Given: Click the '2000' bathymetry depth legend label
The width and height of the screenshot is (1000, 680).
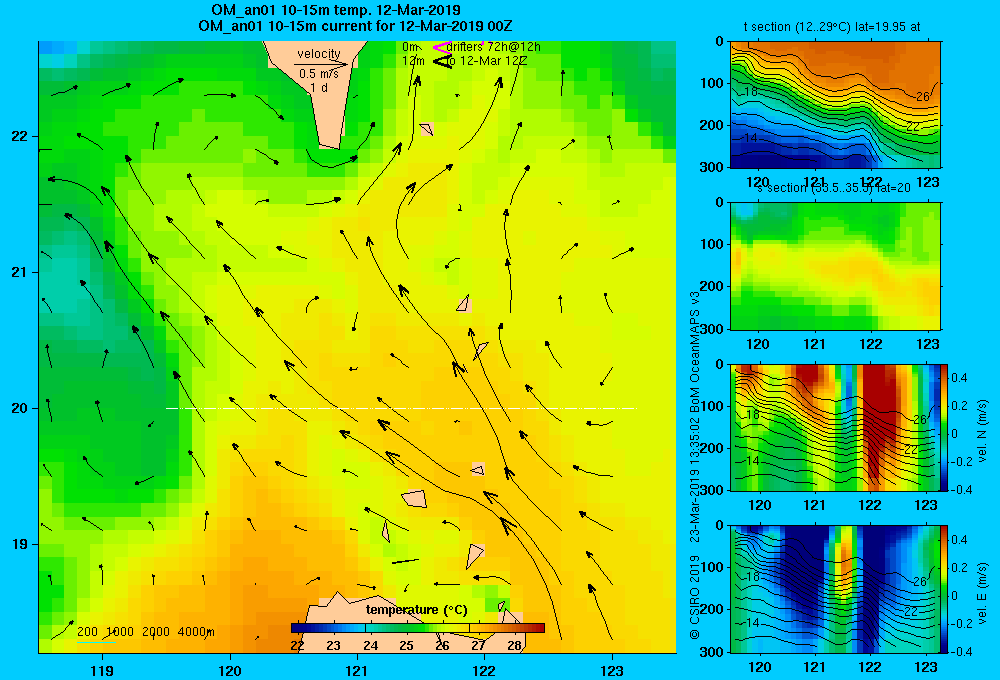Looking at the screenshot, I should [x=156, y=632].
